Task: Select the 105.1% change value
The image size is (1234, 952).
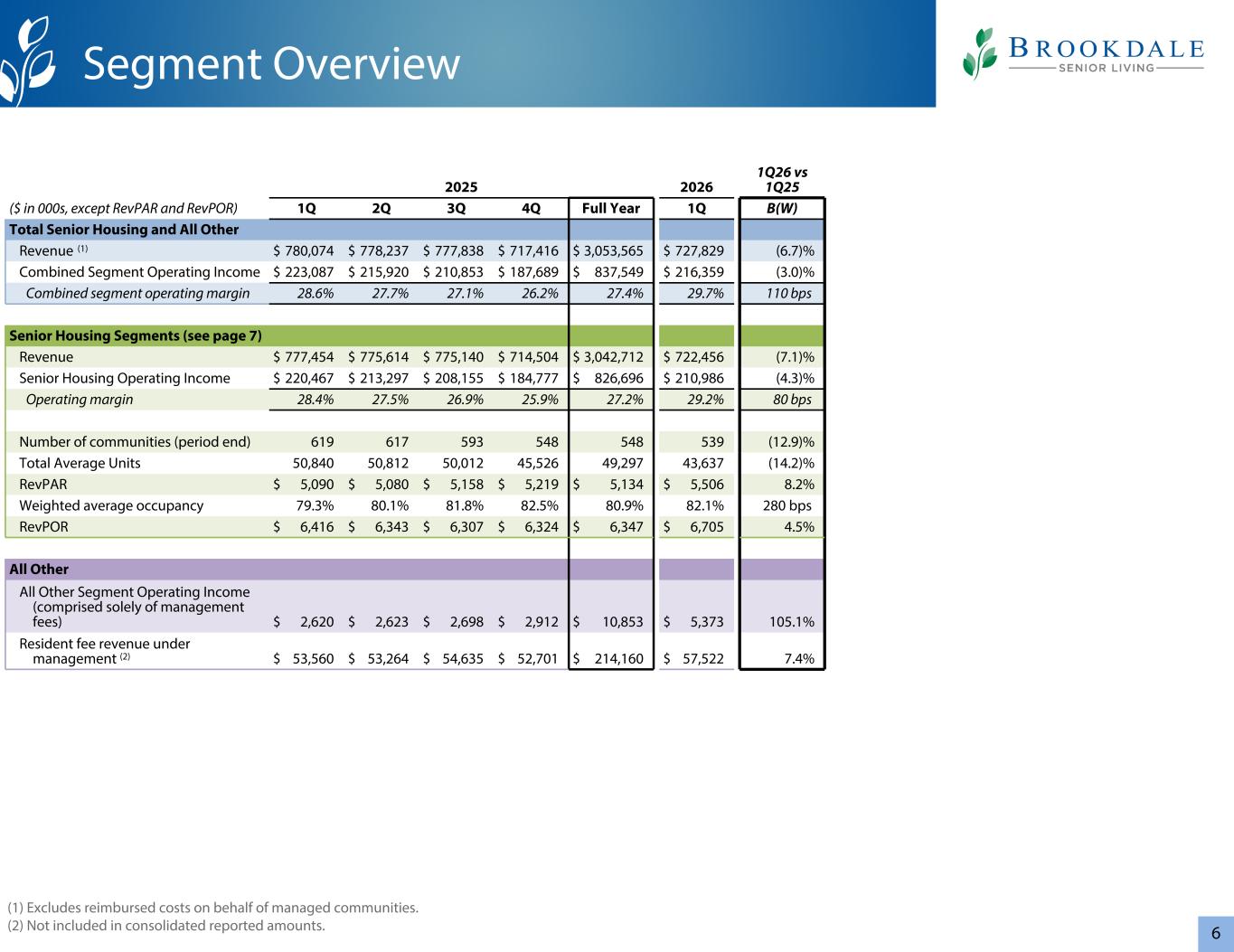Action: click(x=792, y=622)
